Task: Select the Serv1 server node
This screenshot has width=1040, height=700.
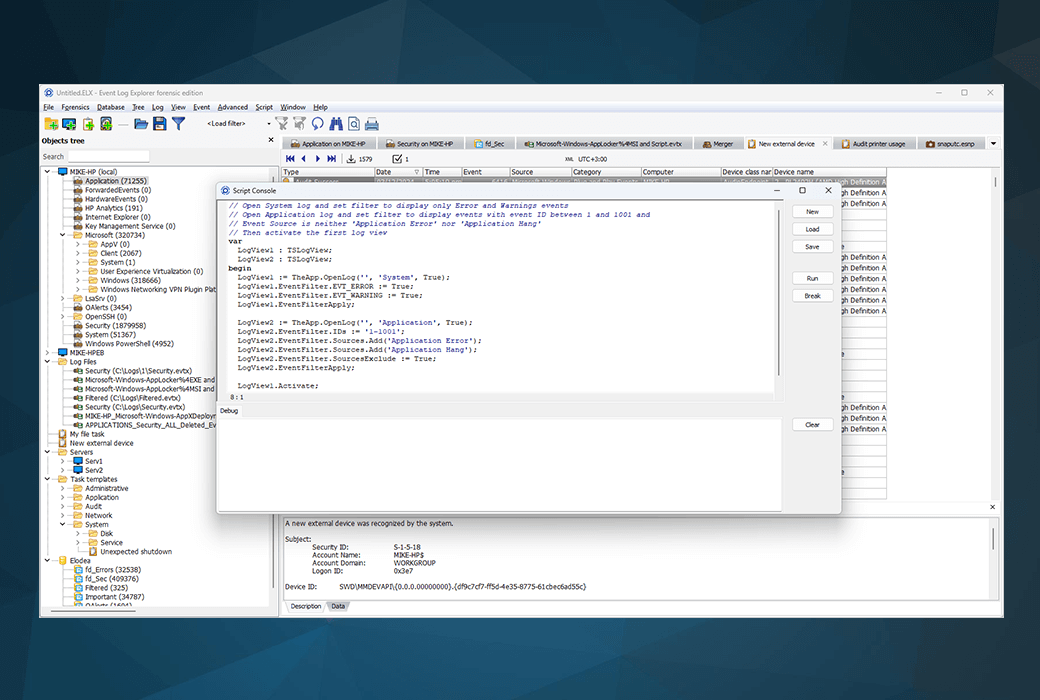Action: pyautogui.click(x=94, y=461)
